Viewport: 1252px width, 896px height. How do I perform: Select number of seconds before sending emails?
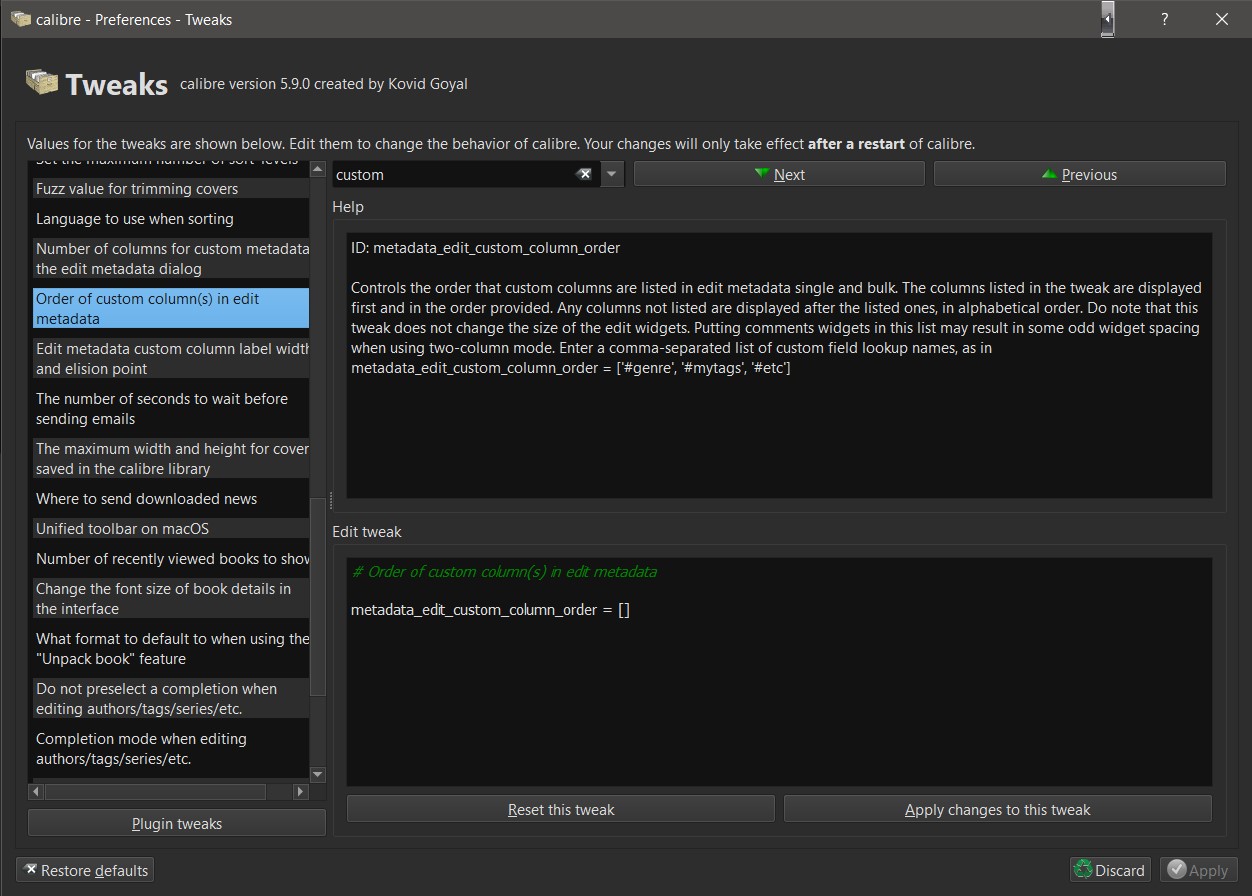pyautogui.click(x=170, y=409)
